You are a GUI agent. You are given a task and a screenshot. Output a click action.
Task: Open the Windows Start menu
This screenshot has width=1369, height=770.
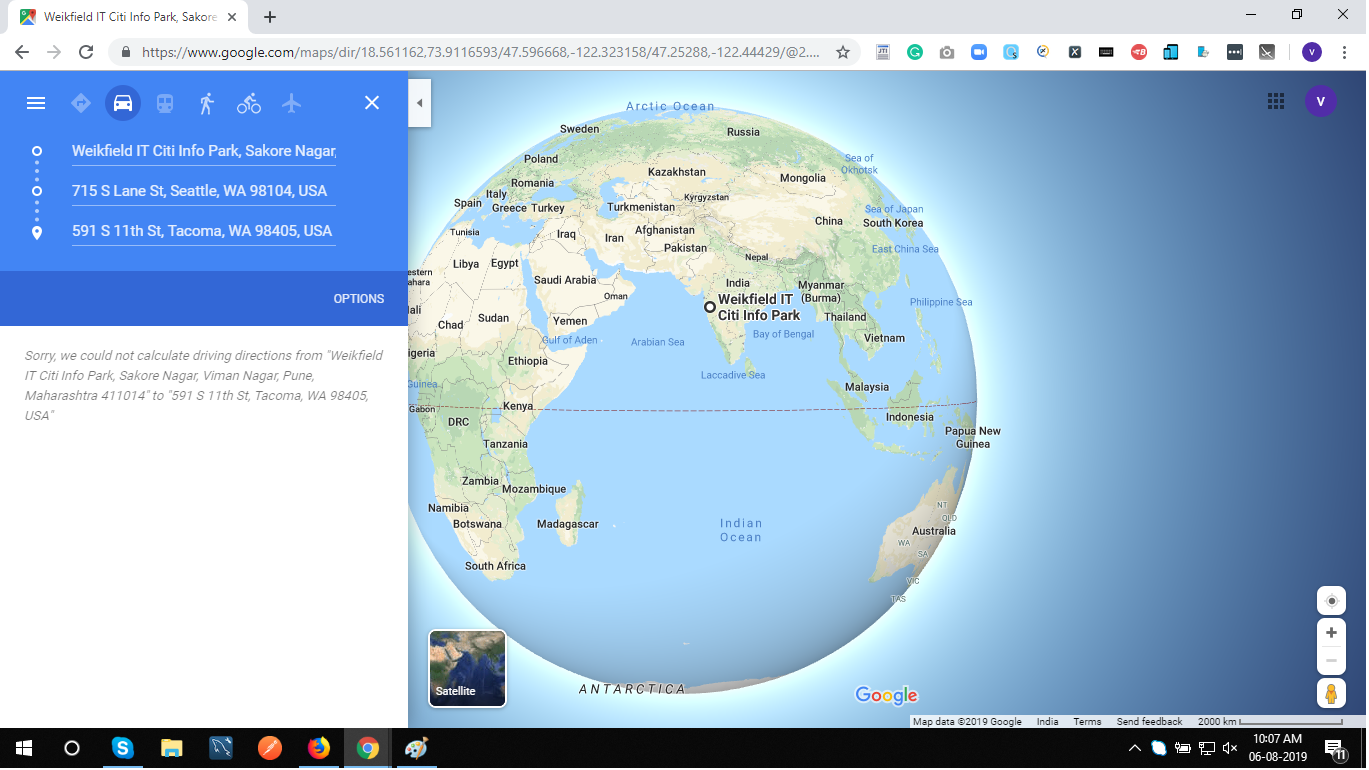pyautogui.click(x=23, y=748)
